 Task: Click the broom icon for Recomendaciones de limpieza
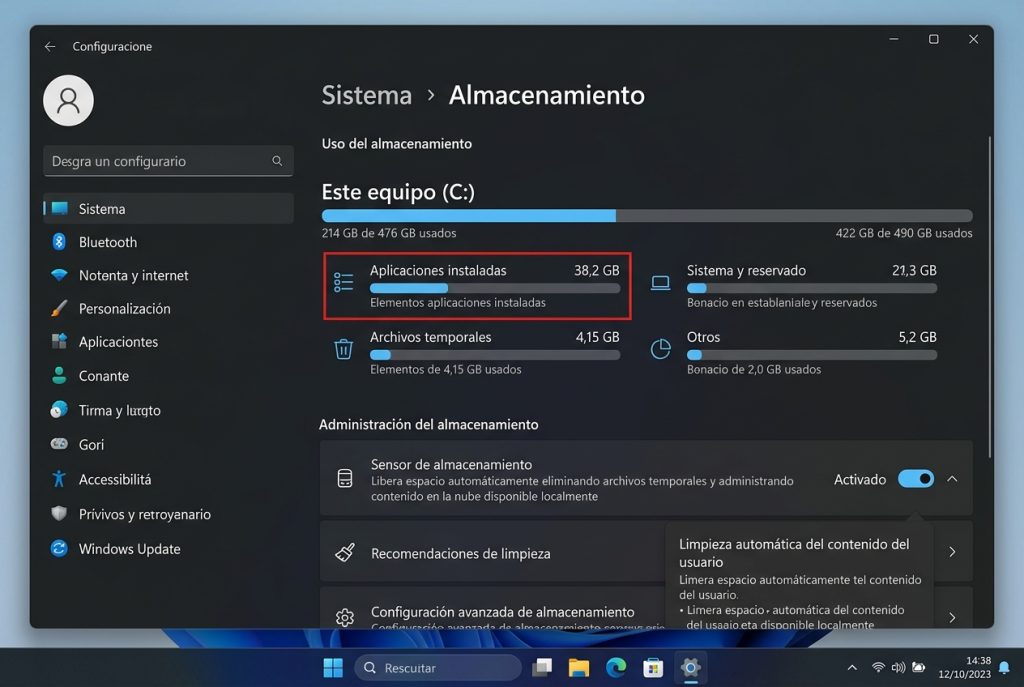coord(345,552)
